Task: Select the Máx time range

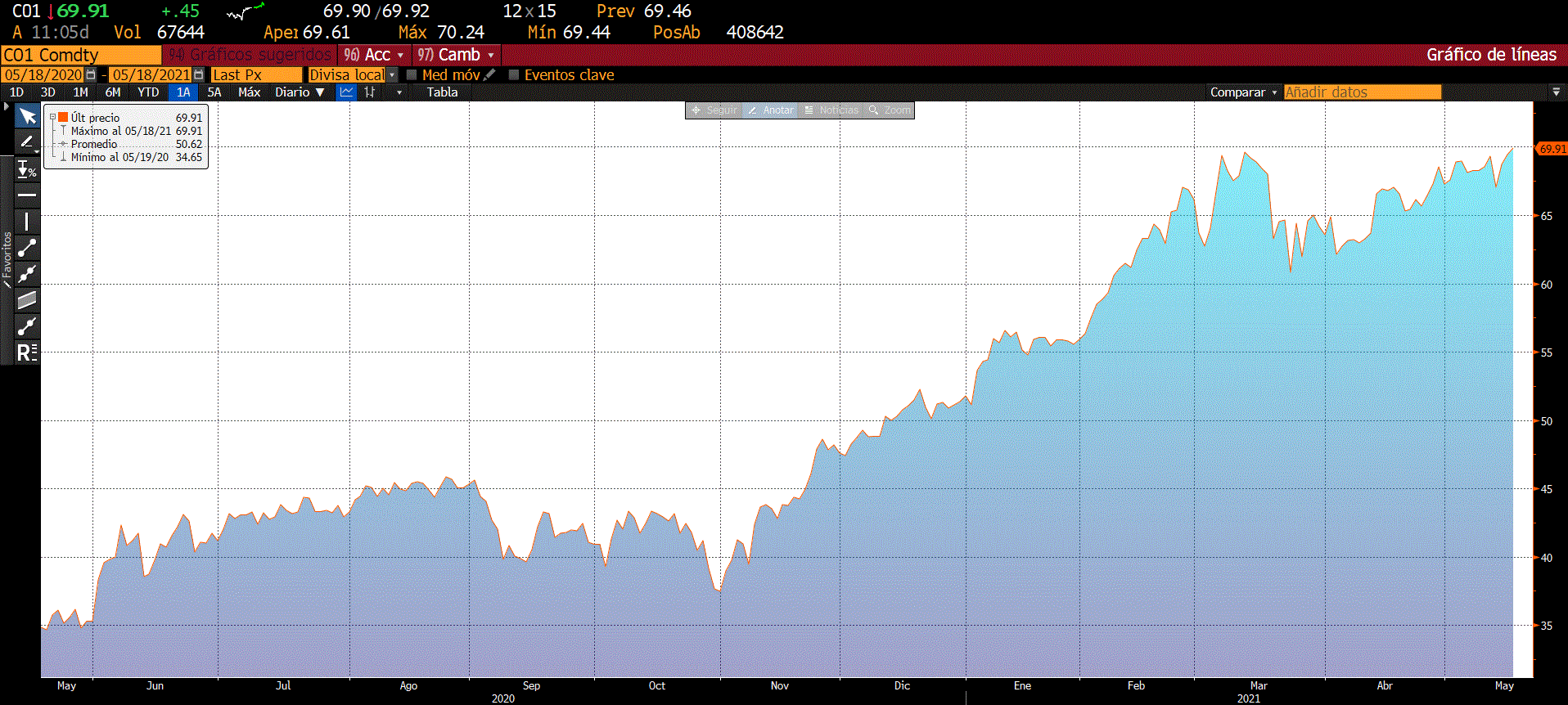Action: click(249, 92)
